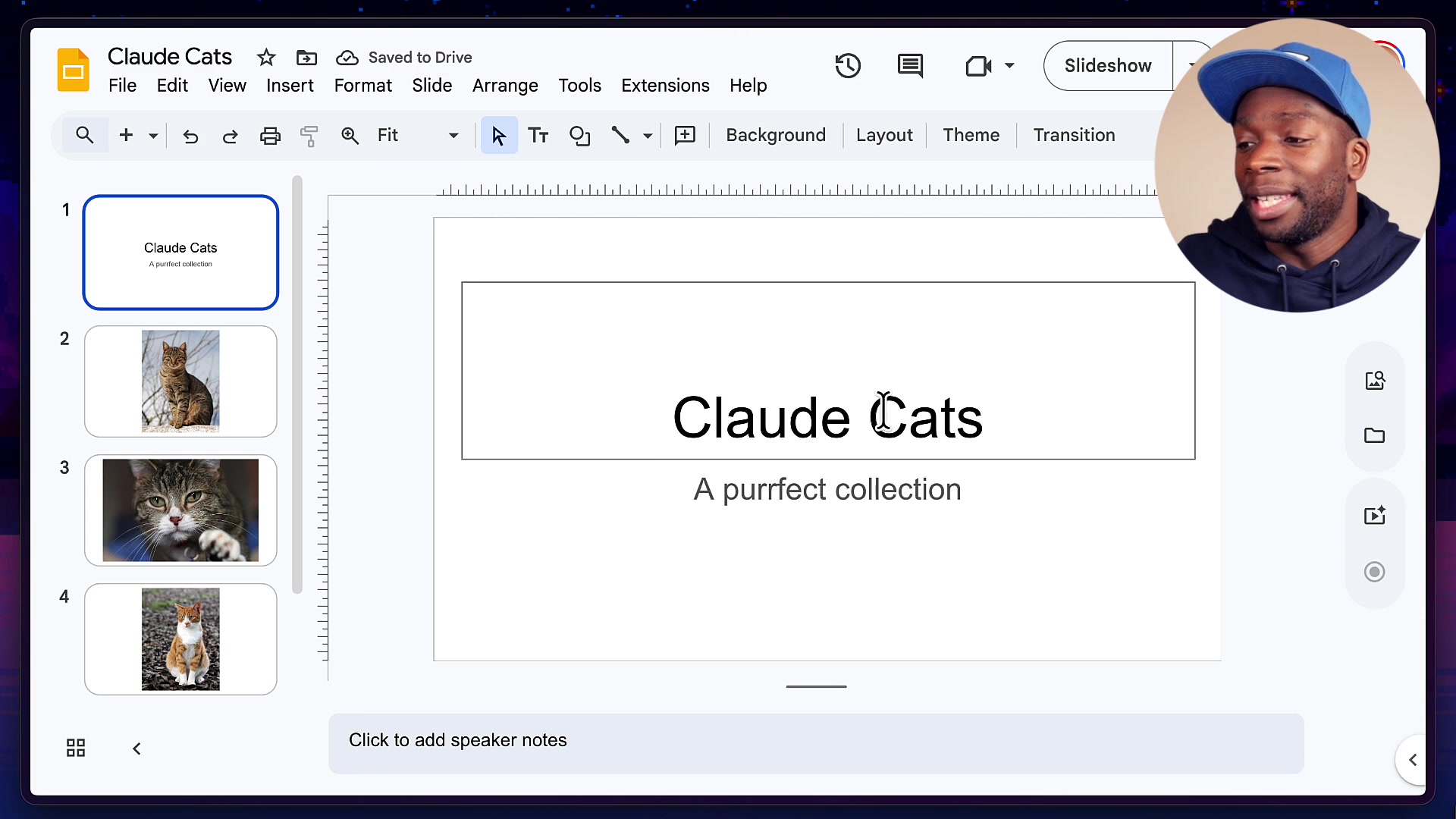The height and width of the screenshot is (819, 1456).
Task: Start a screen recording from sidebar
Action: pos(1374,572)
